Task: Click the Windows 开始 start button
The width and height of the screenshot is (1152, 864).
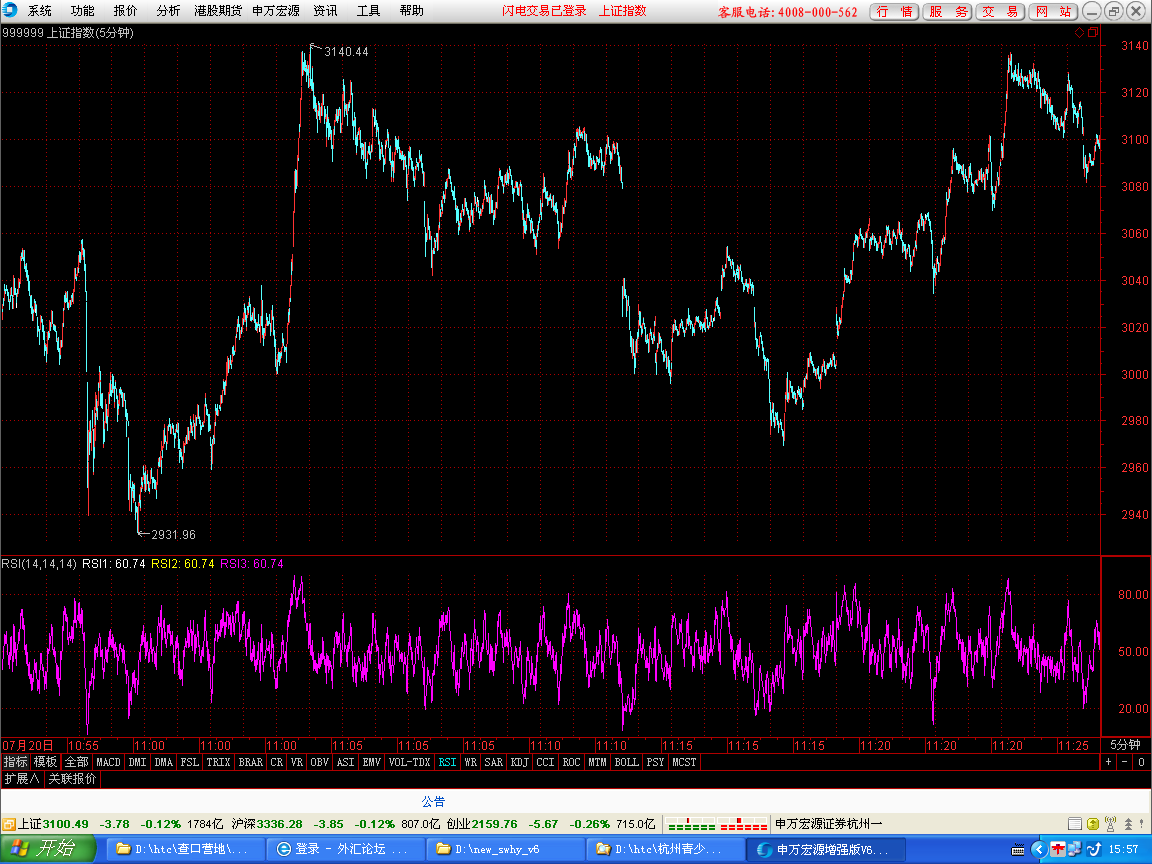Action: coord(48,849)
